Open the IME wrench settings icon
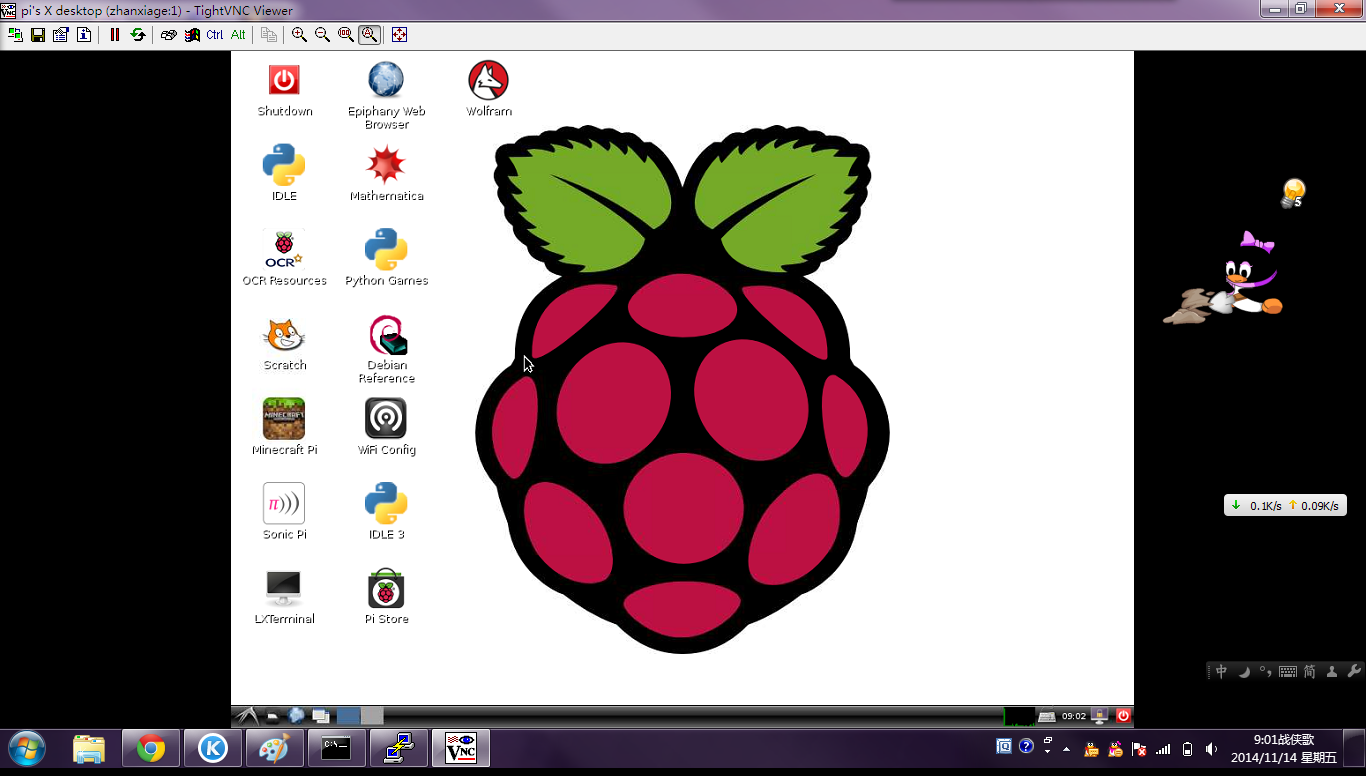This screenshot has width=1366, height=776. tap(1354, 672)
